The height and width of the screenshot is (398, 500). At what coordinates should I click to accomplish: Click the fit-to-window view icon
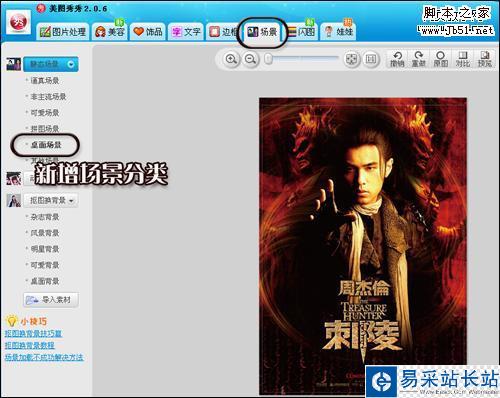pyautogui.click(x=352, y=59)
